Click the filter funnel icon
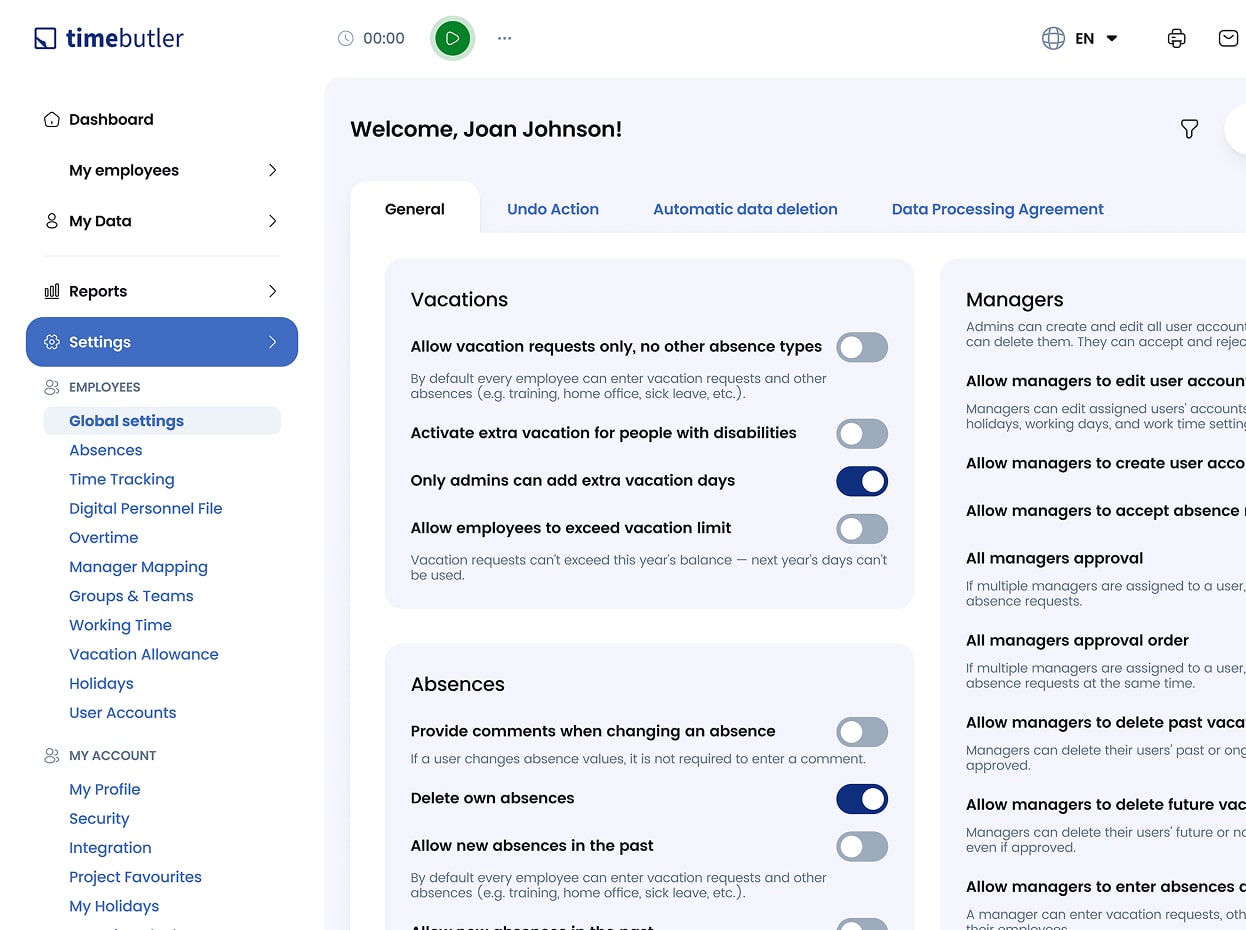Image resolution: width=1246 pixels, height=930 pixels. click(1189, 129)
